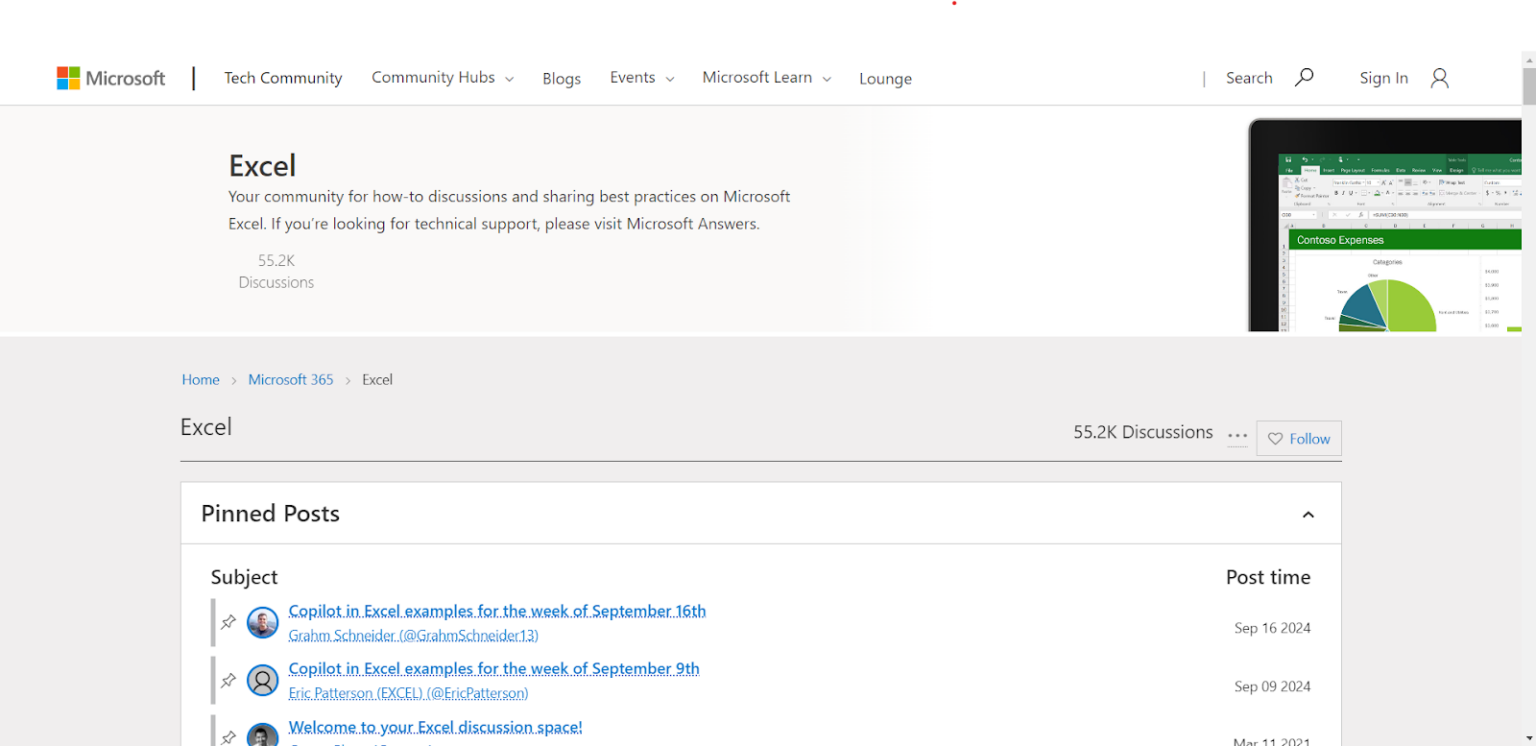The height and width of the screenshot is (746, 1536).
Task: Expand the Community Hubs dropdown
Action: (x=442, y=78)
